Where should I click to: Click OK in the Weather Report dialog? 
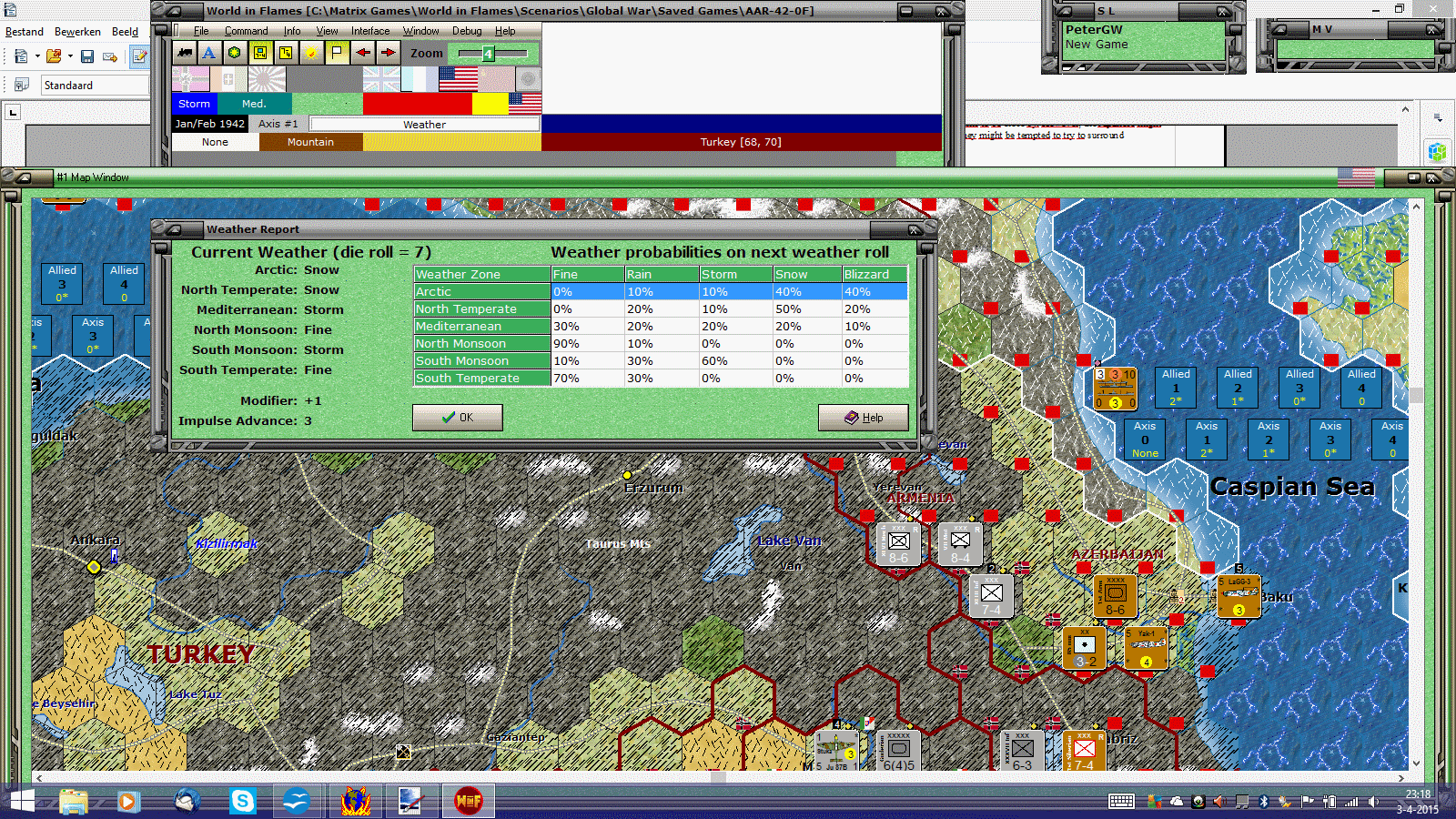tap(458, 418)
